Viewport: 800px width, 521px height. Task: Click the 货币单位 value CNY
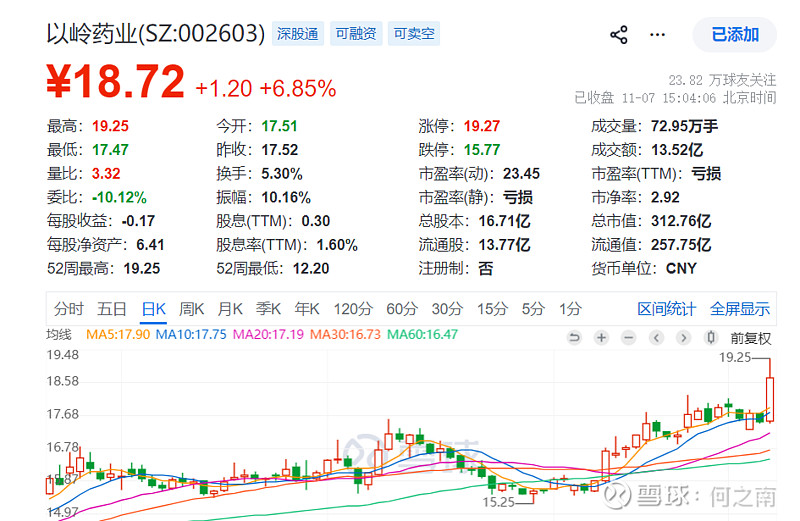(681, 268)
